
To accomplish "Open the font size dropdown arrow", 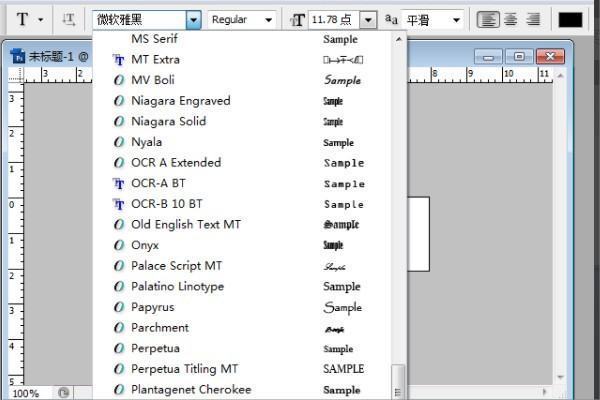I will coord(368,19).
